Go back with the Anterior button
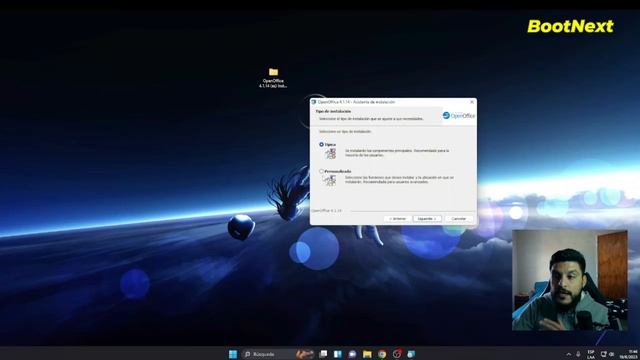Viewport: 640px width, 360px height. point(398,219)
